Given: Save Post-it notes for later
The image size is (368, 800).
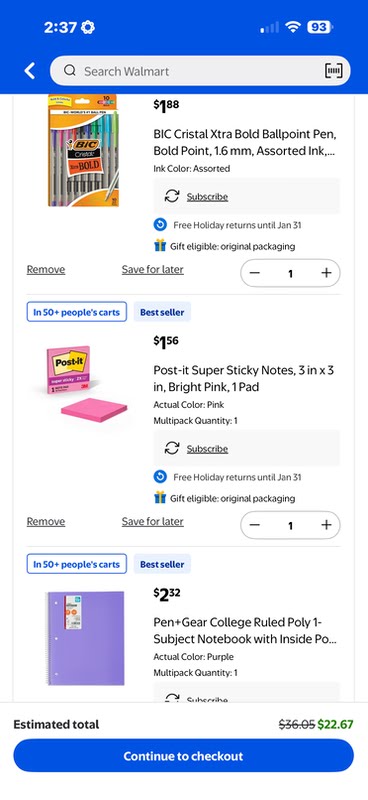Looking at the screenshot, I should pyautogui.click(x=153, y=521).
